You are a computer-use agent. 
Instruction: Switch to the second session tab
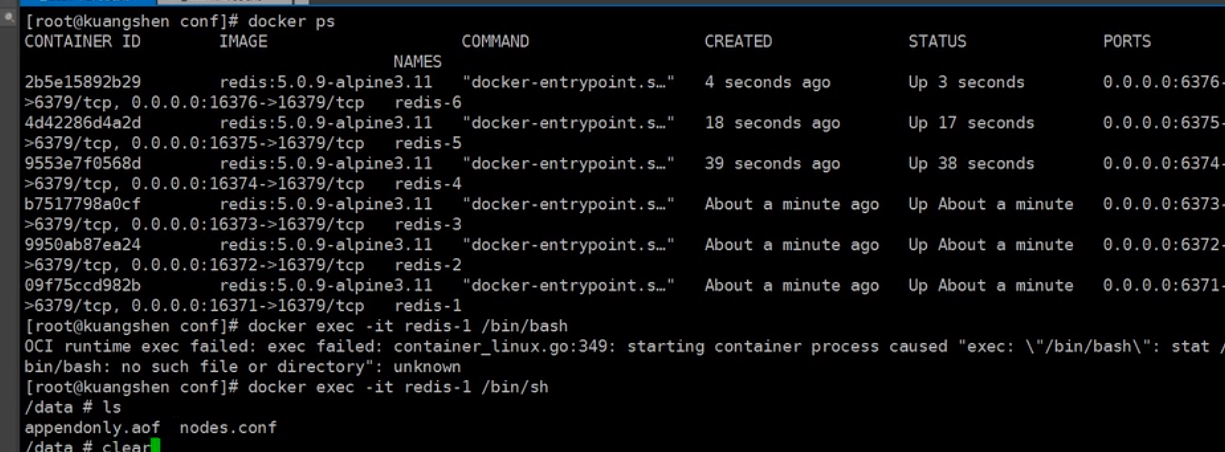(226, 3)
